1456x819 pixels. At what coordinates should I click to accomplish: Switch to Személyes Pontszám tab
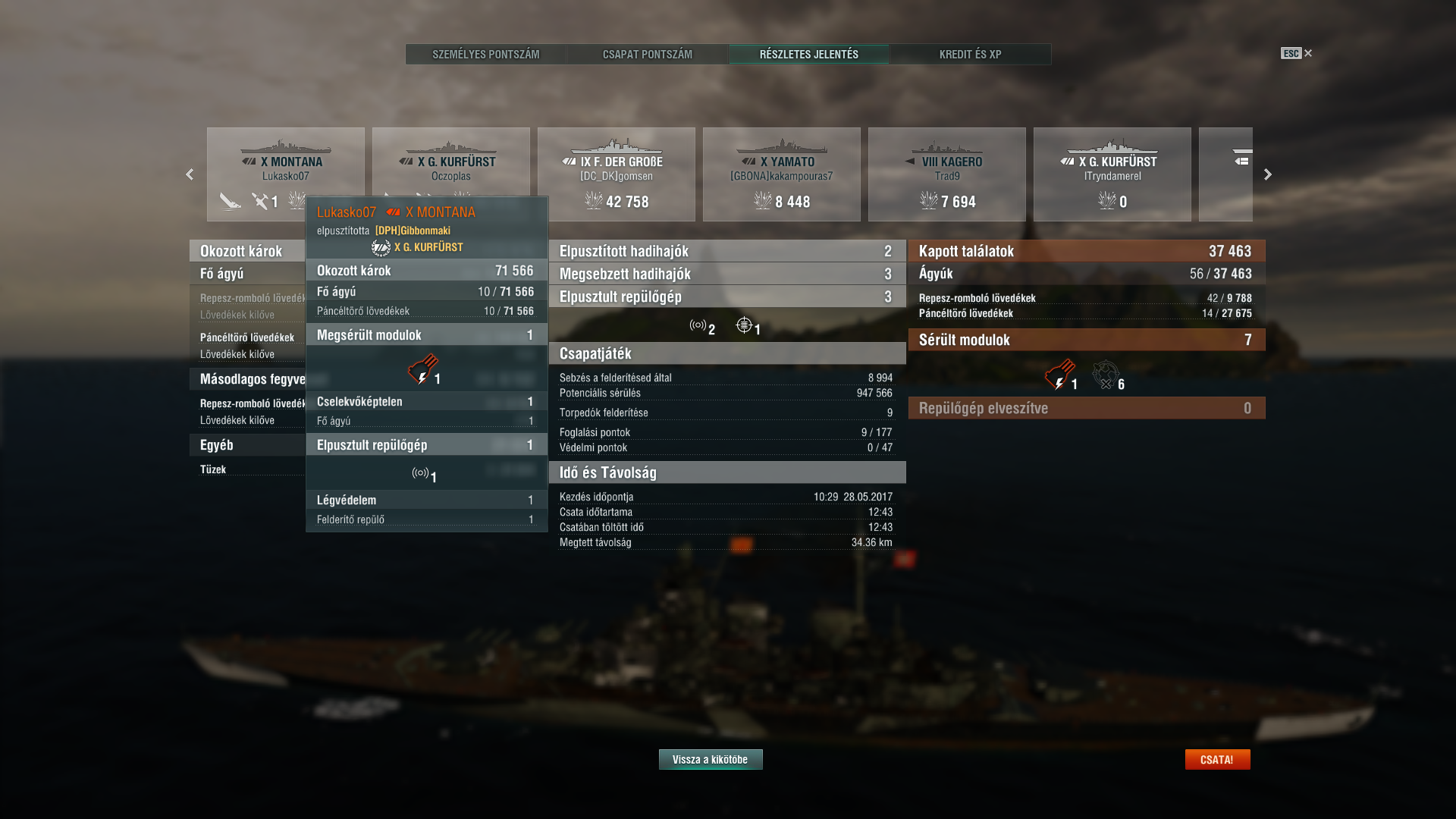pos(486,55)
